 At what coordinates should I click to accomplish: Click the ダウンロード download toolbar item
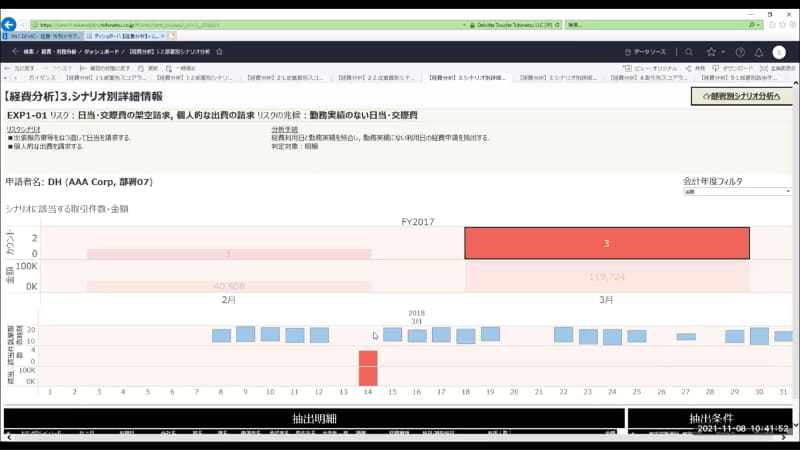733,68
